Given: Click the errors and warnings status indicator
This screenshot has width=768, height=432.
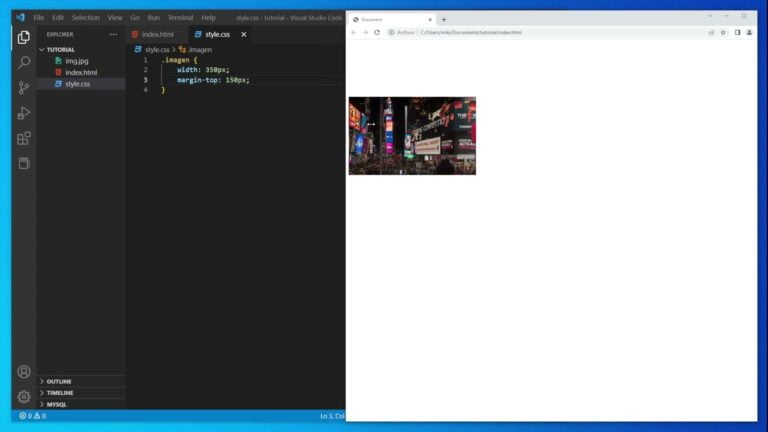Looking at the screenshot, I should click(x=32, y=416).
